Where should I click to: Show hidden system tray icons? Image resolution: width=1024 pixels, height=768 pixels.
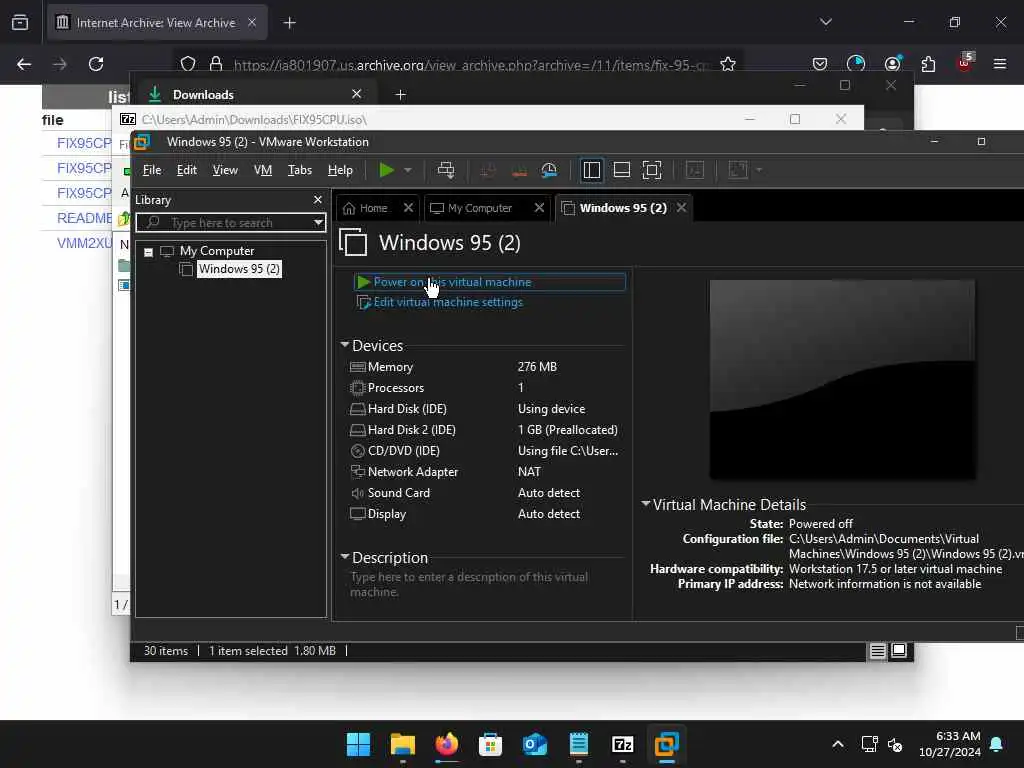[838, 744]
